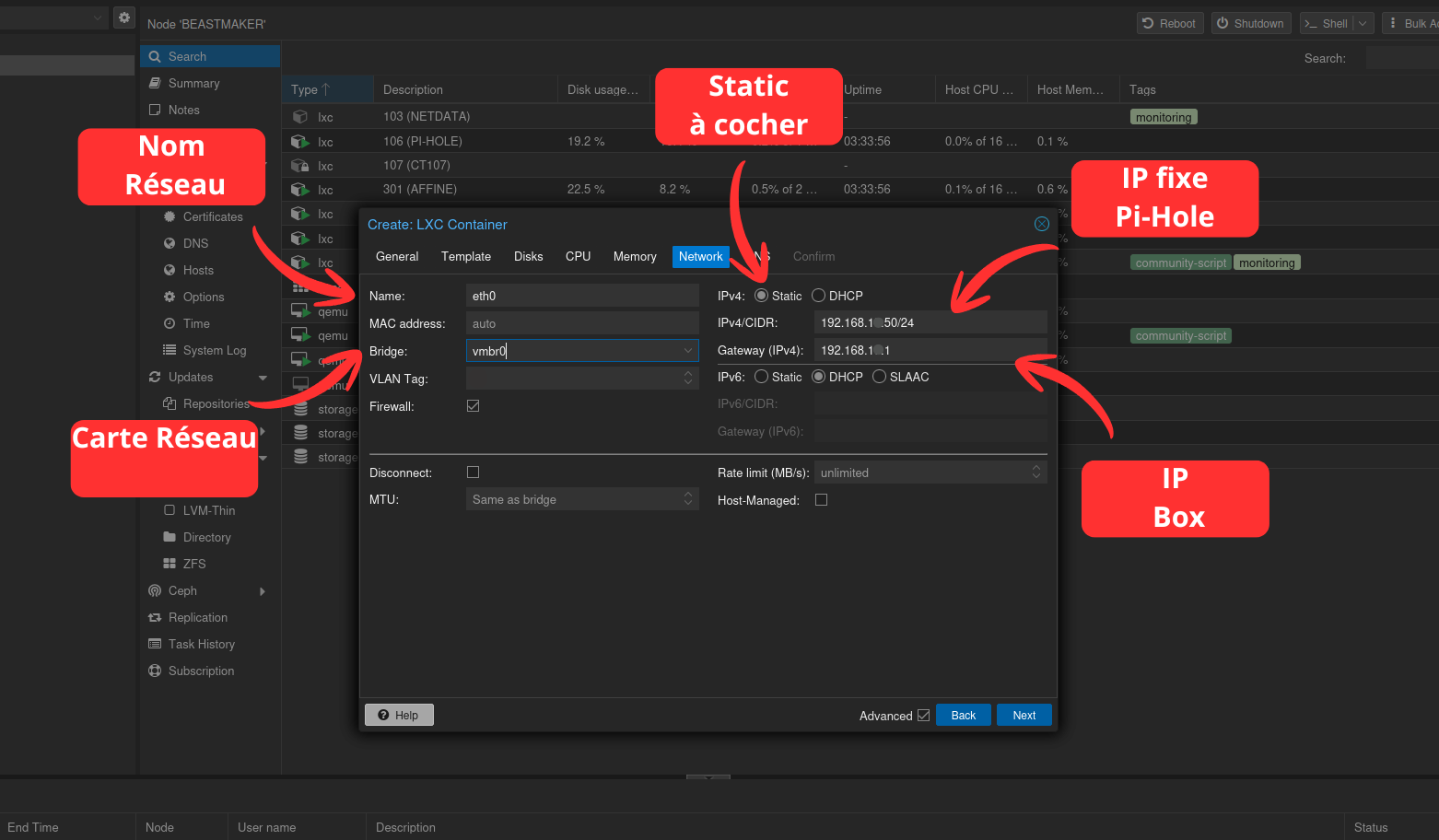
Task: Open LVM-Thin in the sidebar
Action: (209, 510)
